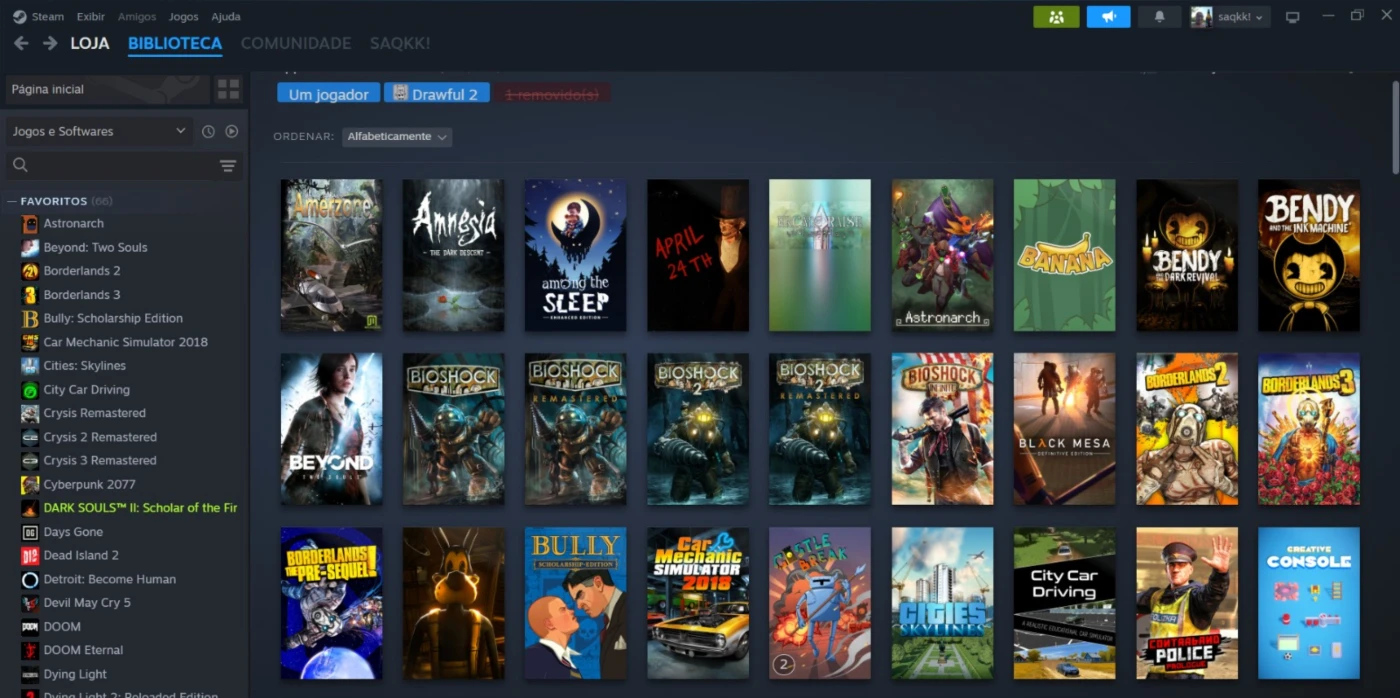Viewport: 1400px width, 698px height.
Task: Click the Bully: Scholarship Edition sidebar icon
Action: (x=30, y=318)
